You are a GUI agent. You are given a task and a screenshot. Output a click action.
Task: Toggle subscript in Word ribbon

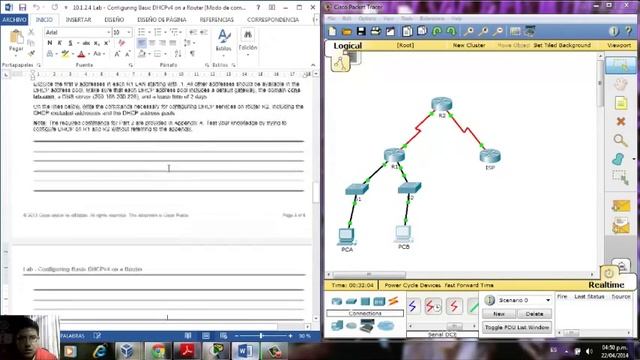pos(96,43)
